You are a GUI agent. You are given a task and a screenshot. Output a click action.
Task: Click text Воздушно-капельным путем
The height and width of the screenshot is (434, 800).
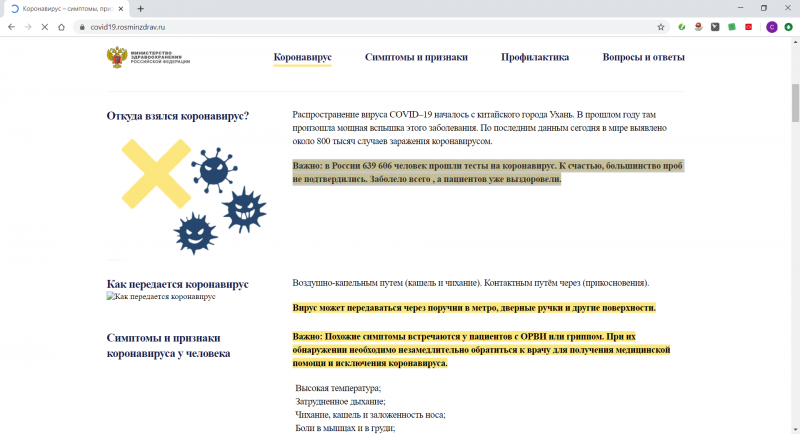(x=470, y=283)
